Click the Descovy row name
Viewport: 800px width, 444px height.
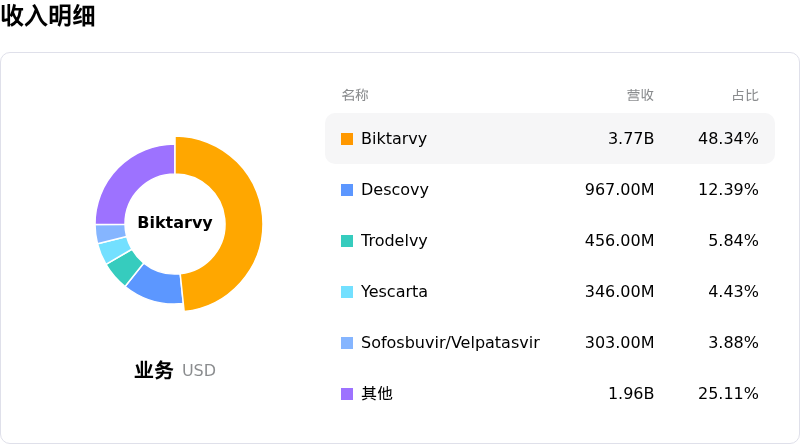[394, 190]
